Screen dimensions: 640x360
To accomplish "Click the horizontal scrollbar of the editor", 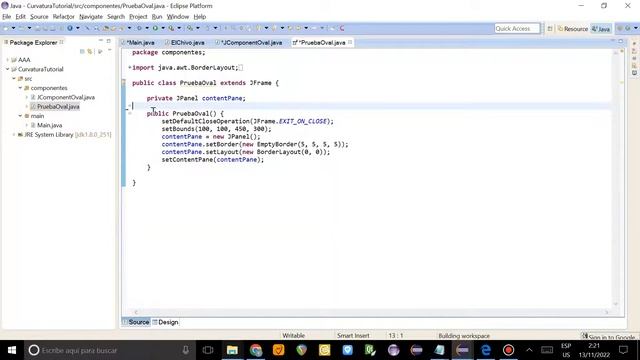I will (371, 312).
